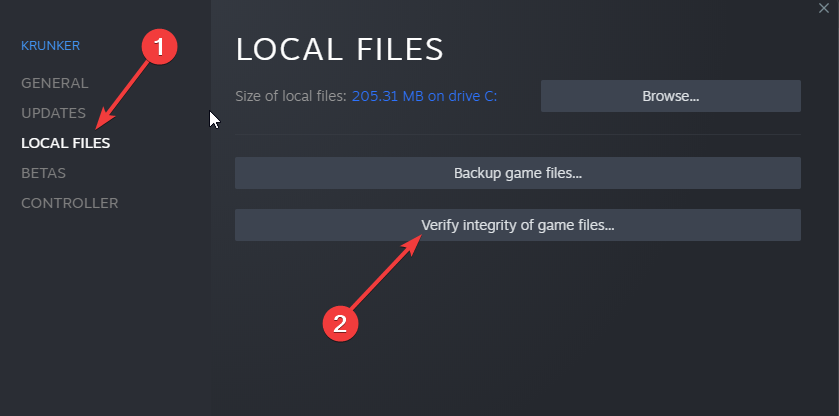Open the CONTROLLER settings tab
Screen dimensions: 839x416
[x=70, y=203]
